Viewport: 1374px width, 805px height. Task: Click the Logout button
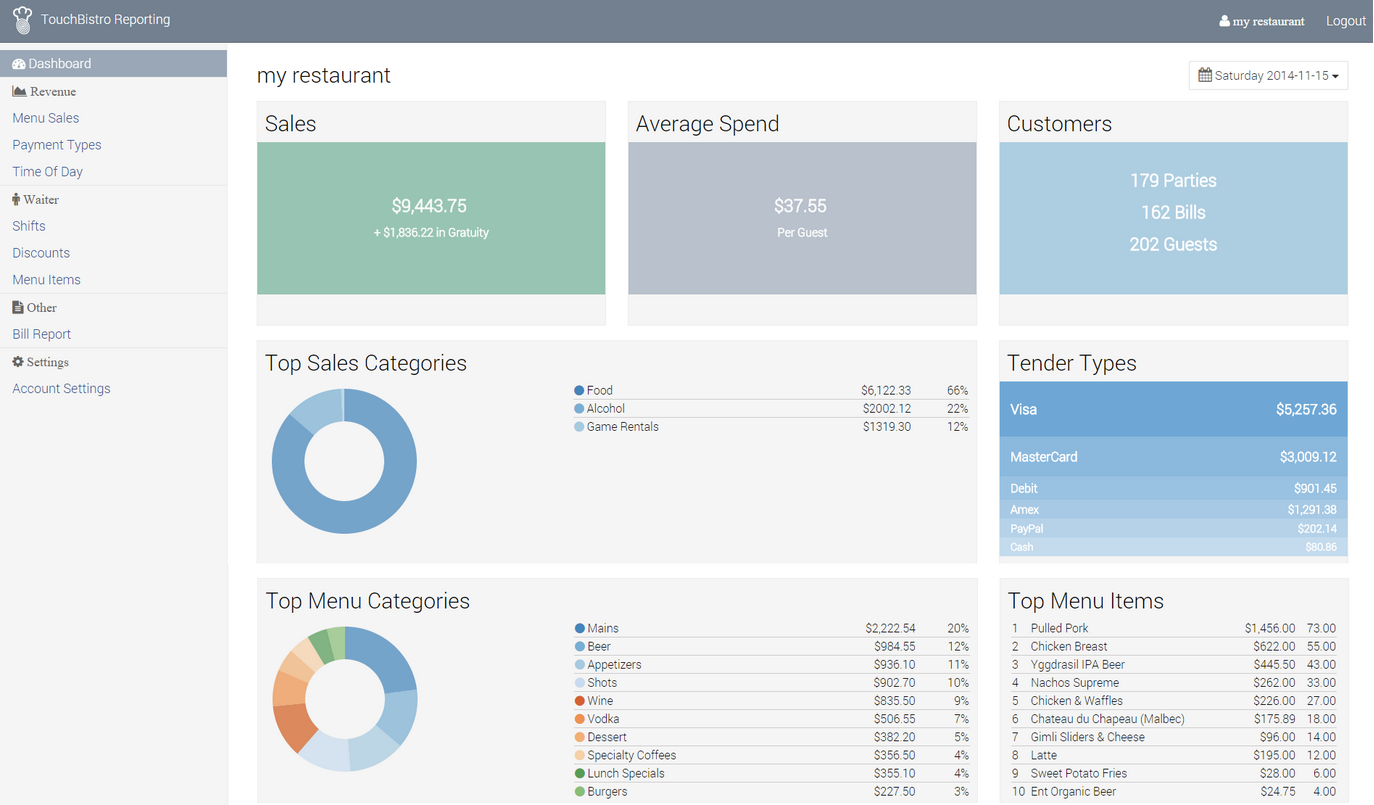pos(1345,20)
